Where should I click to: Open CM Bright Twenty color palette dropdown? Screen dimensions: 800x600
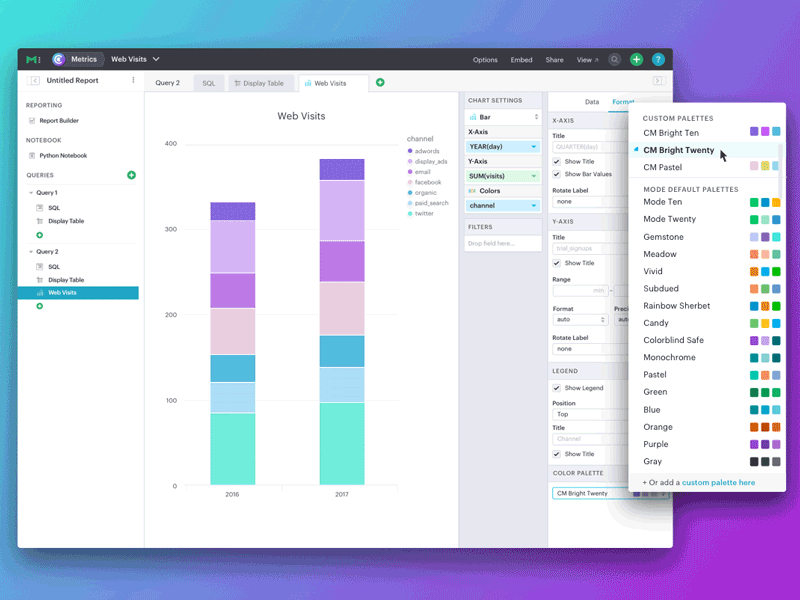[x=610, y=493]
